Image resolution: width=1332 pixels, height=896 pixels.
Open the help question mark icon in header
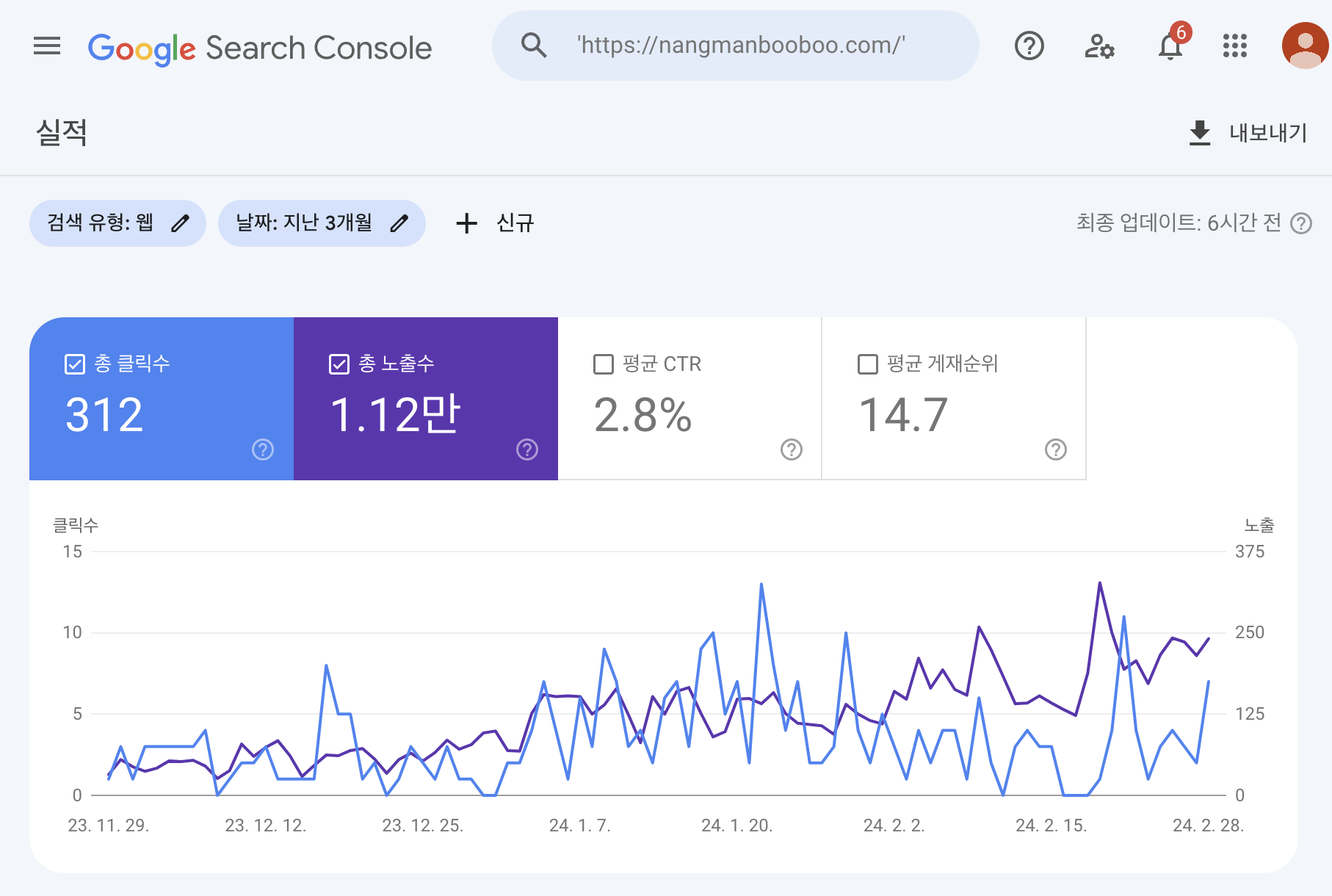pyautogui.click(x=1029, y=46)
